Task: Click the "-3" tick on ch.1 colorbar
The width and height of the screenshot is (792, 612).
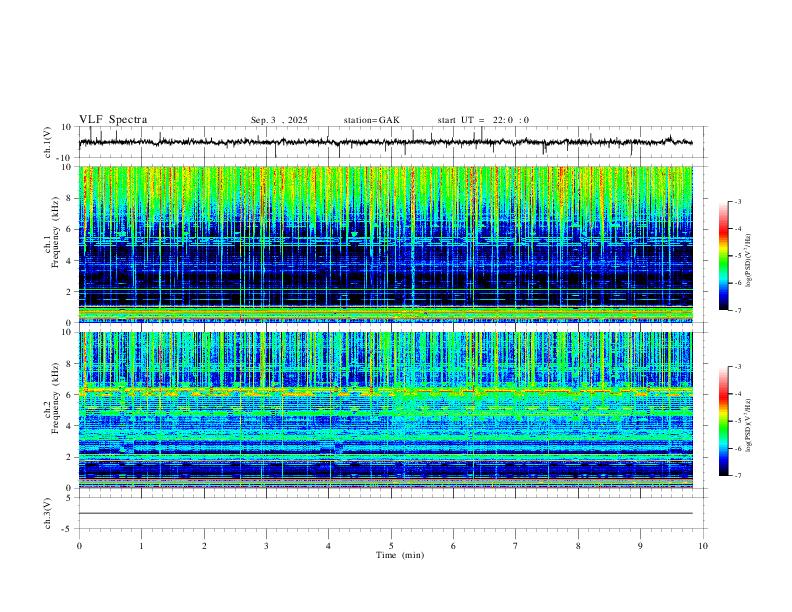Action: pos(738,201)
